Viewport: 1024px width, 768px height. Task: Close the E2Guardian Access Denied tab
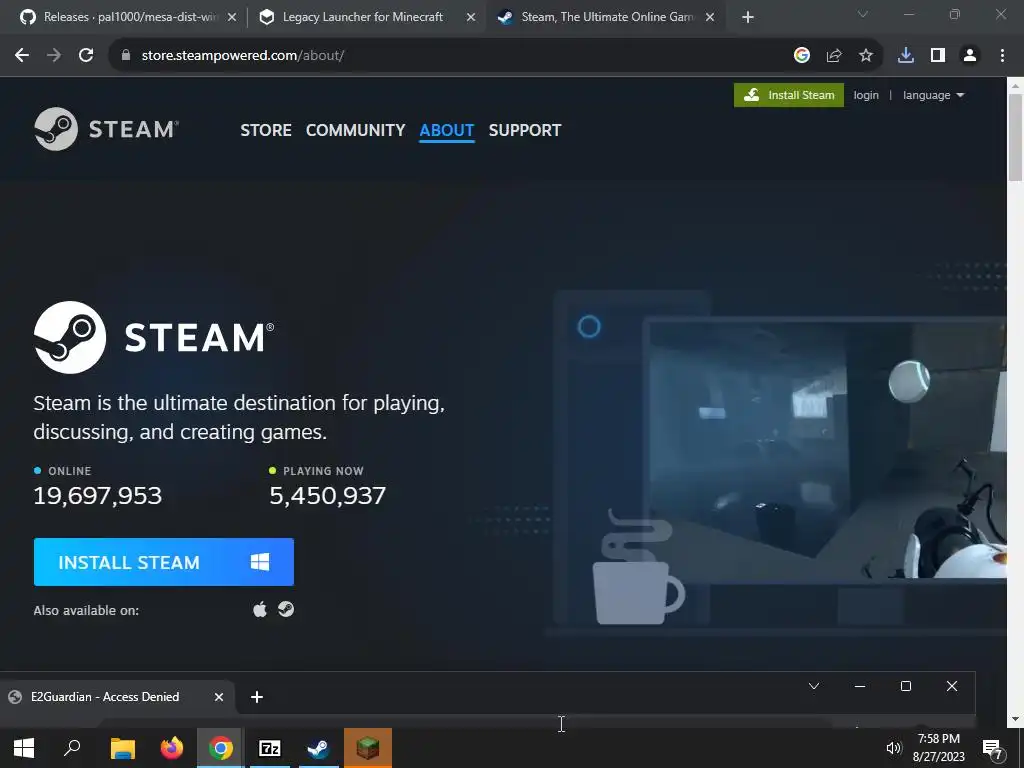pos(219,697)
